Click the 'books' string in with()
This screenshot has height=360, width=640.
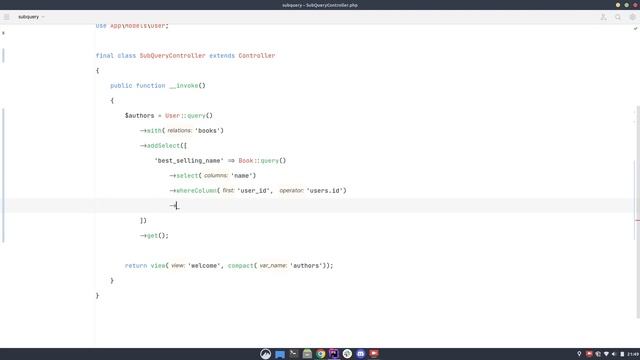click(x=207, y=131)
